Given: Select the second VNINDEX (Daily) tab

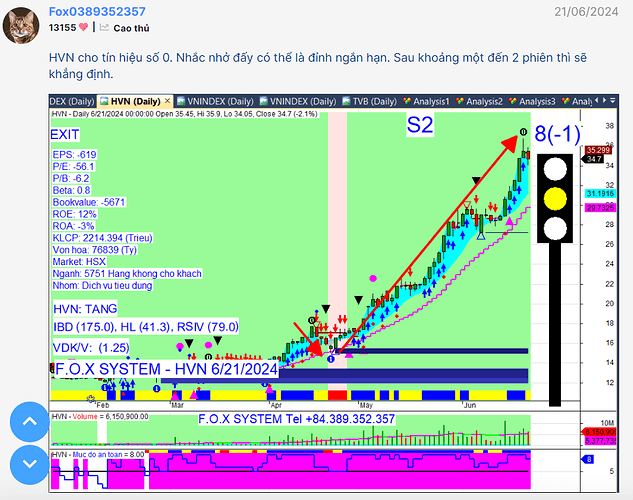Looking at the screenshot, I should [x=298, y=101].
